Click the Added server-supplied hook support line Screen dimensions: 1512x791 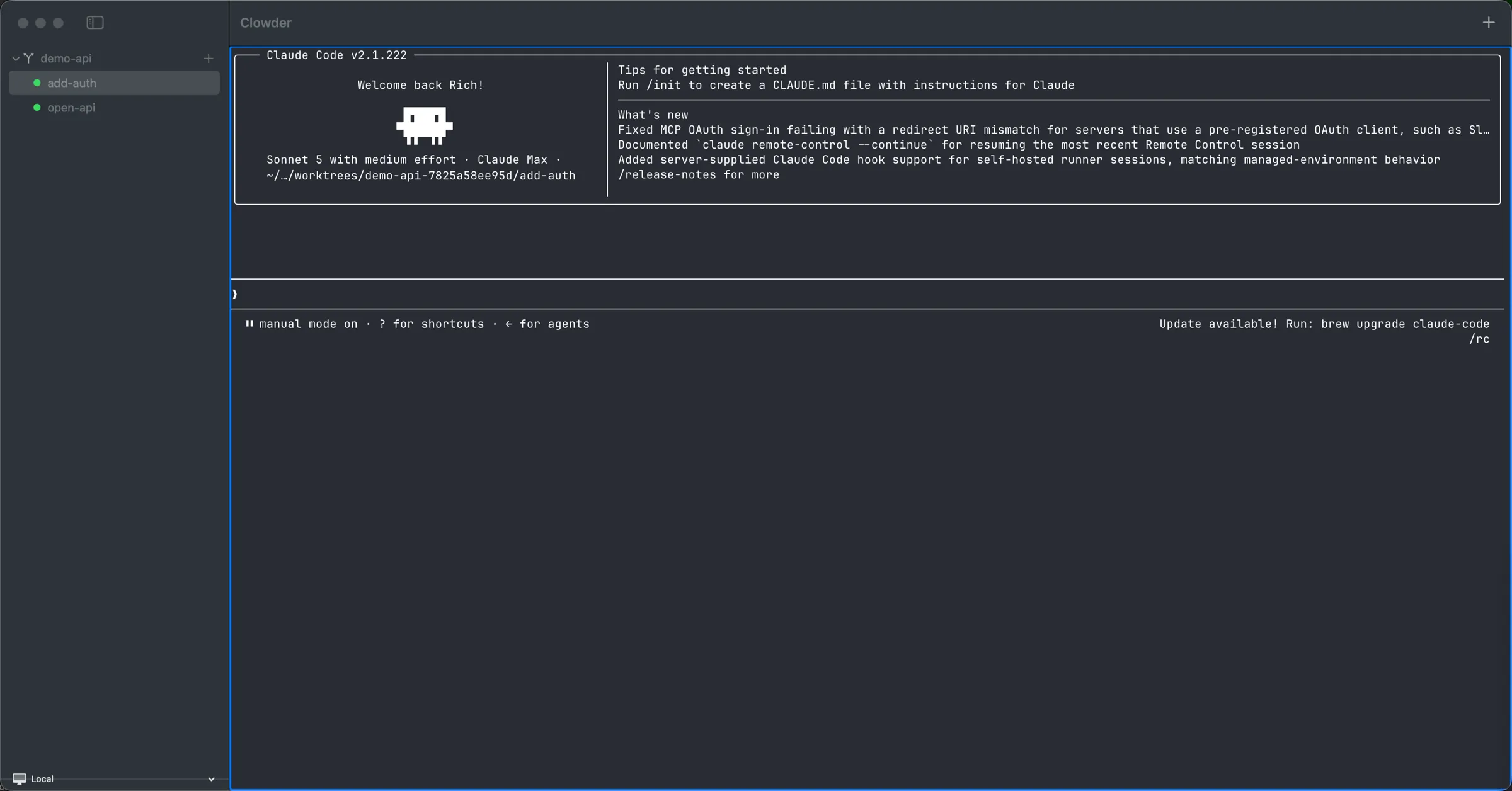[x=1029, y=160]
